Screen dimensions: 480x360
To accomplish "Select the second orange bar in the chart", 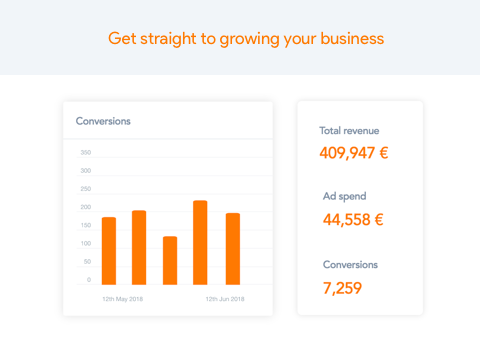I will (139, 248).
